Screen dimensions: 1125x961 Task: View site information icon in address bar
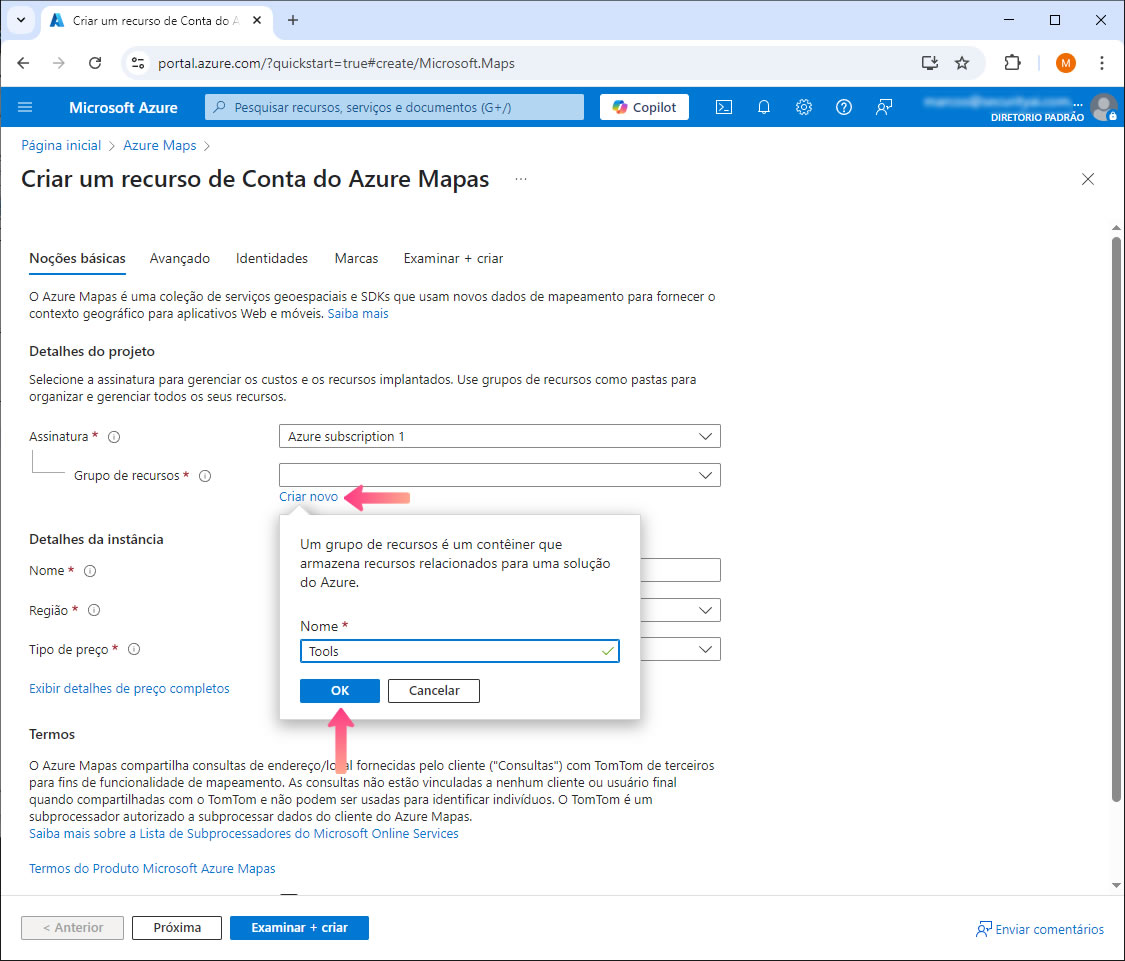coord(138,63)
